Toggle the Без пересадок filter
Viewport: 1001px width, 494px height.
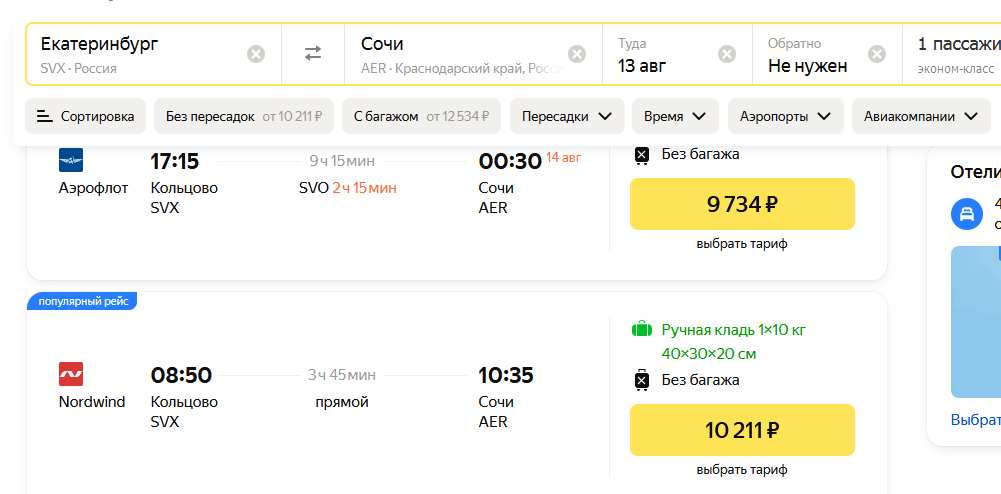[x=243, y=116]
